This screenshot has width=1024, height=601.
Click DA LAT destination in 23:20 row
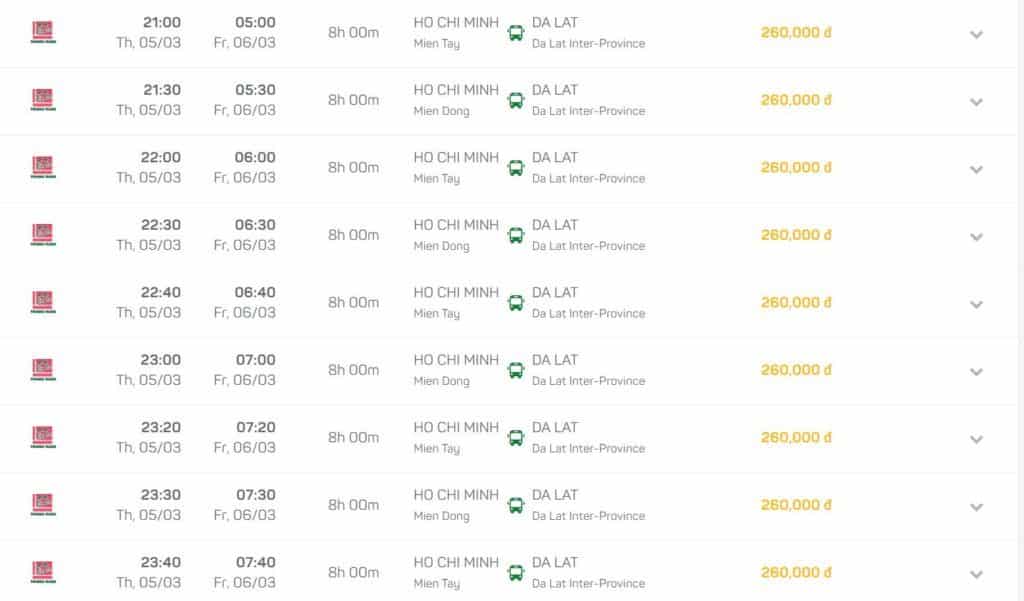coord(554,427)
